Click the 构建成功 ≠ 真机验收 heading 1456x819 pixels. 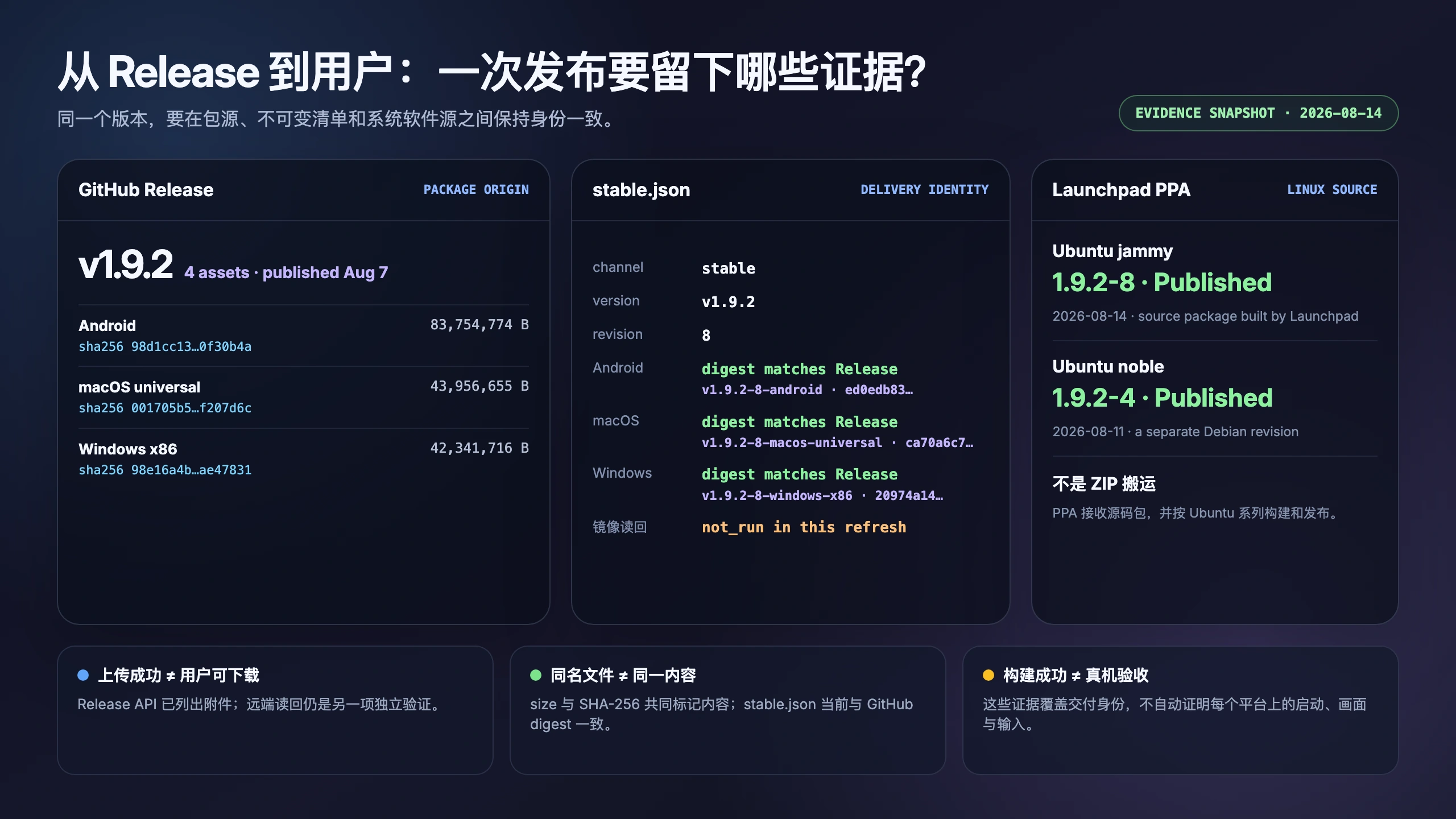[x=1076, y=675]
